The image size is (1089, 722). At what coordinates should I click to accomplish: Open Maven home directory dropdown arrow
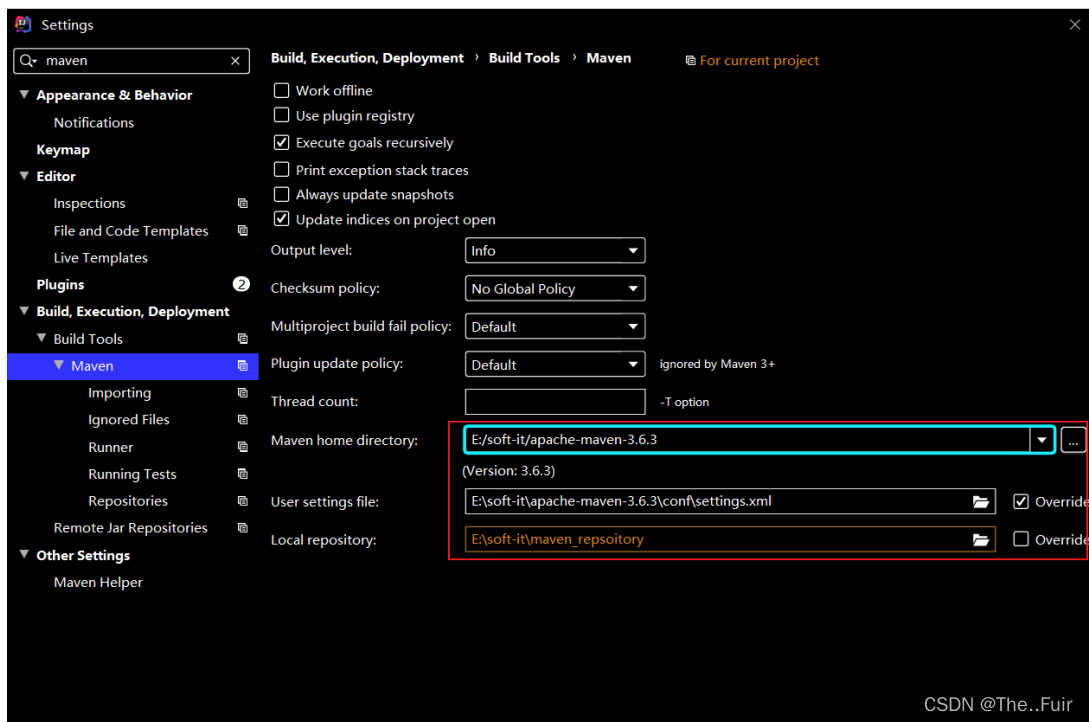(1042, 440)
